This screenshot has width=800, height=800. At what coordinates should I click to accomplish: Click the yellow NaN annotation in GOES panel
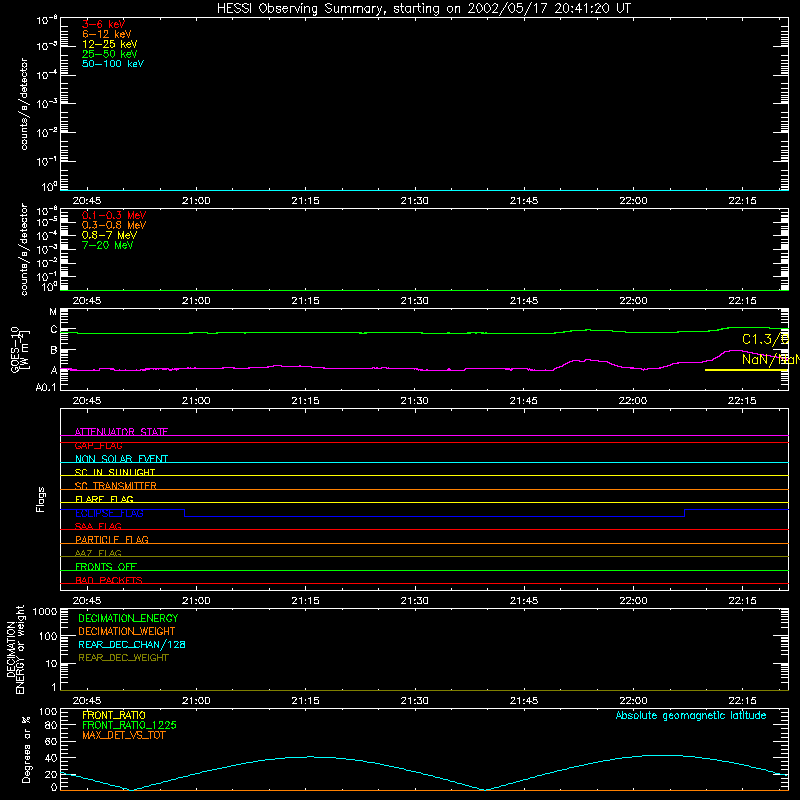(770, 359)
